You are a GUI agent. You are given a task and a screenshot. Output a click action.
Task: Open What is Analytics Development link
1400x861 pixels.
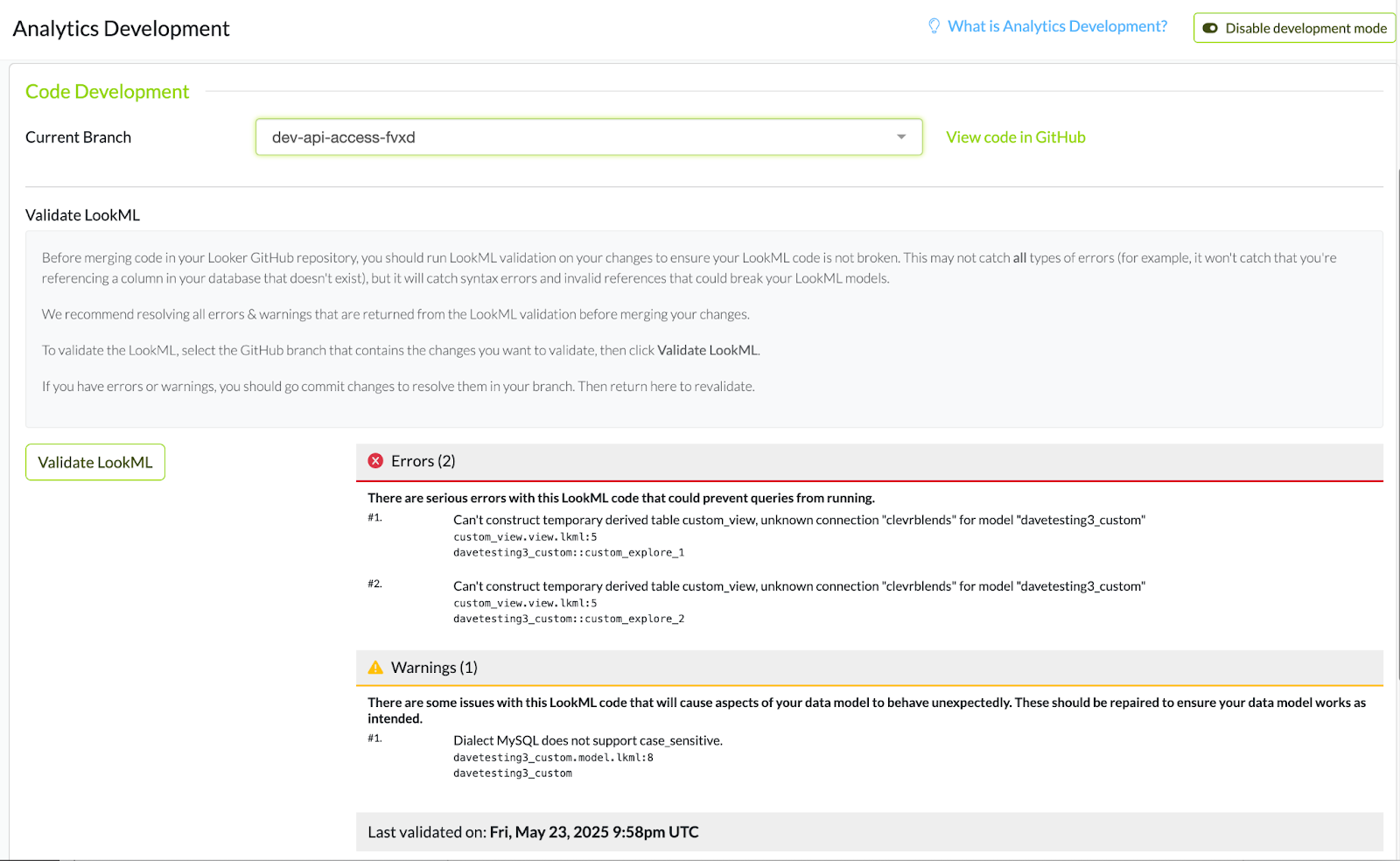click(x=1057, y=26)
